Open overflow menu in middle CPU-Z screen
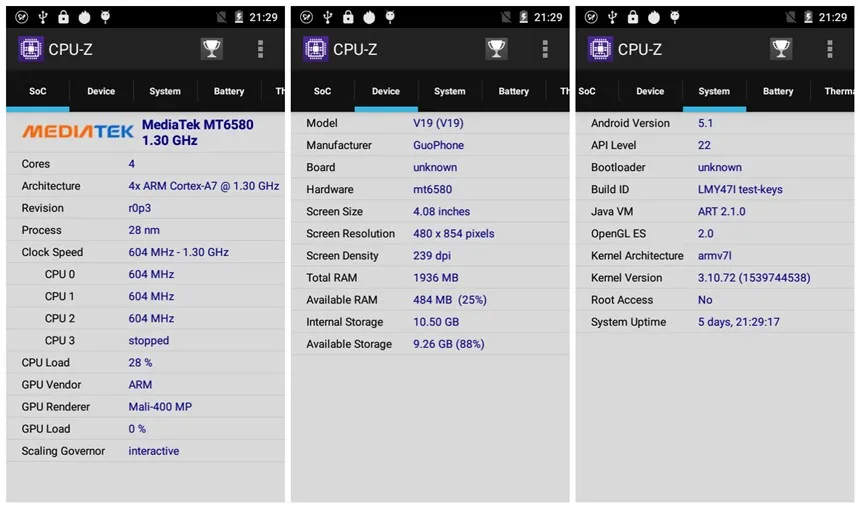 (545, 49)
